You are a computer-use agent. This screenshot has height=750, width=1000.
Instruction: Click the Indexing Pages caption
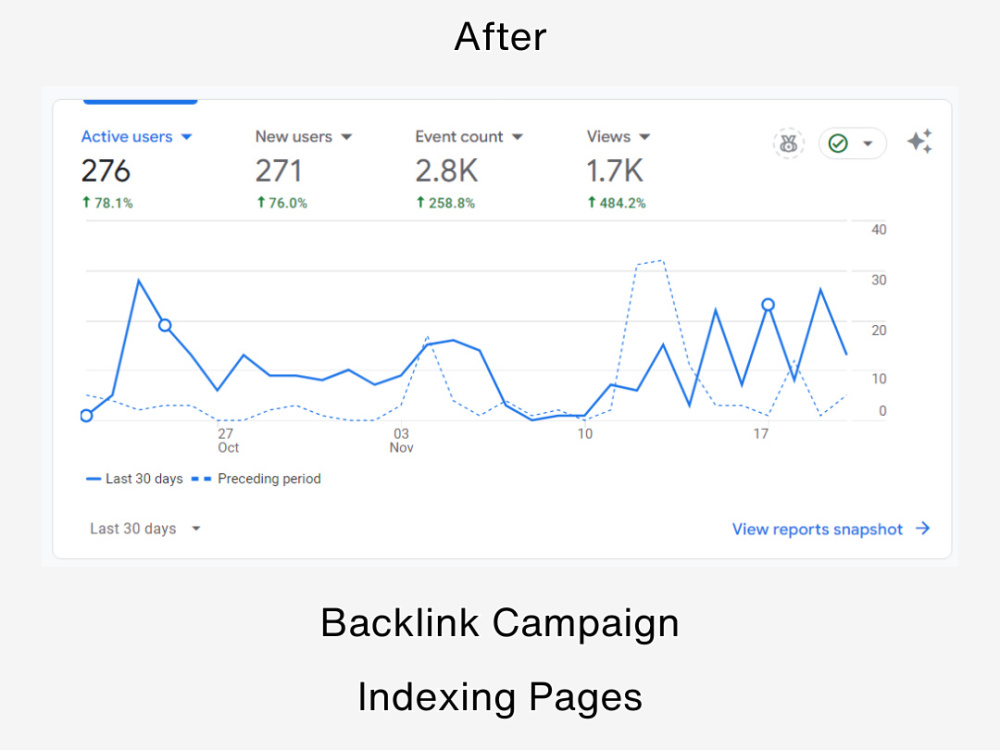pyautogui.click(x=500, y=697)
